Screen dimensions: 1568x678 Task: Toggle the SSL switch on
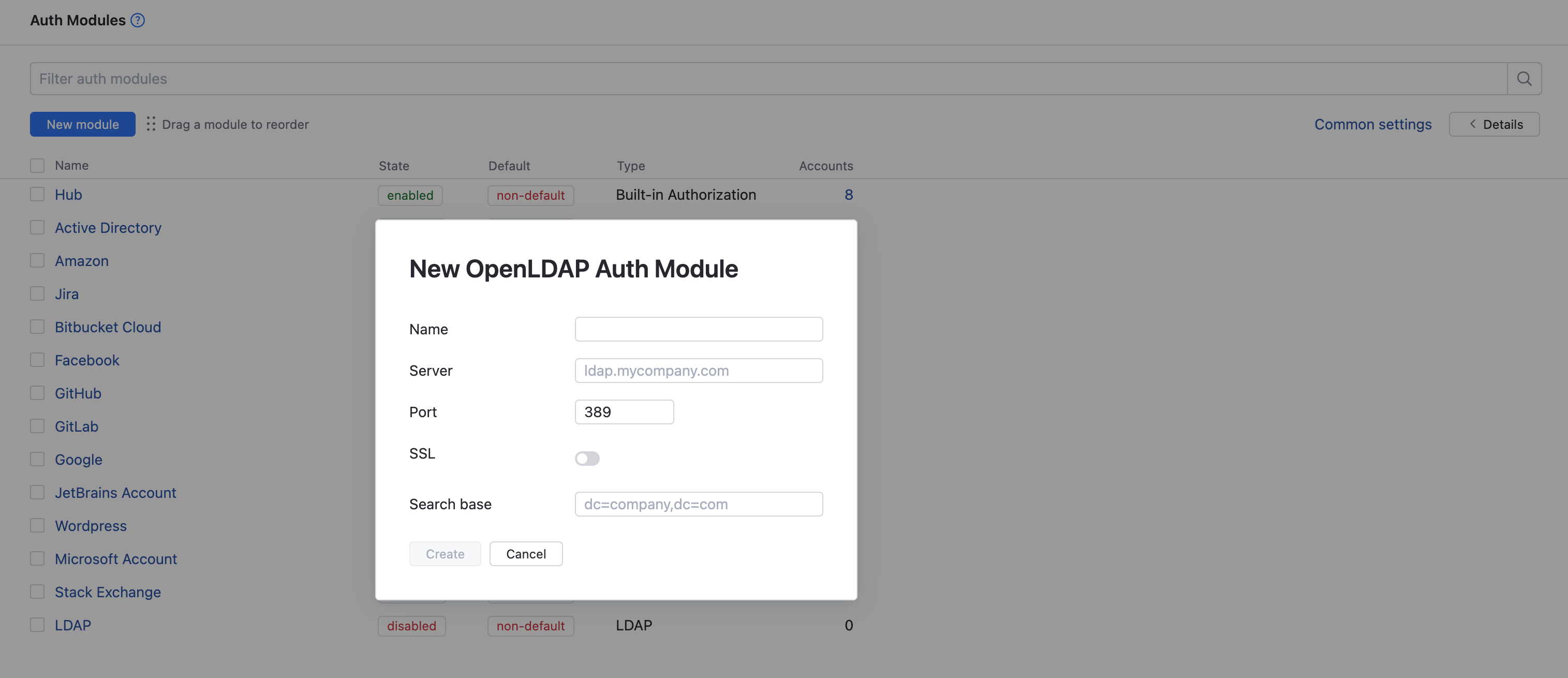587,458
